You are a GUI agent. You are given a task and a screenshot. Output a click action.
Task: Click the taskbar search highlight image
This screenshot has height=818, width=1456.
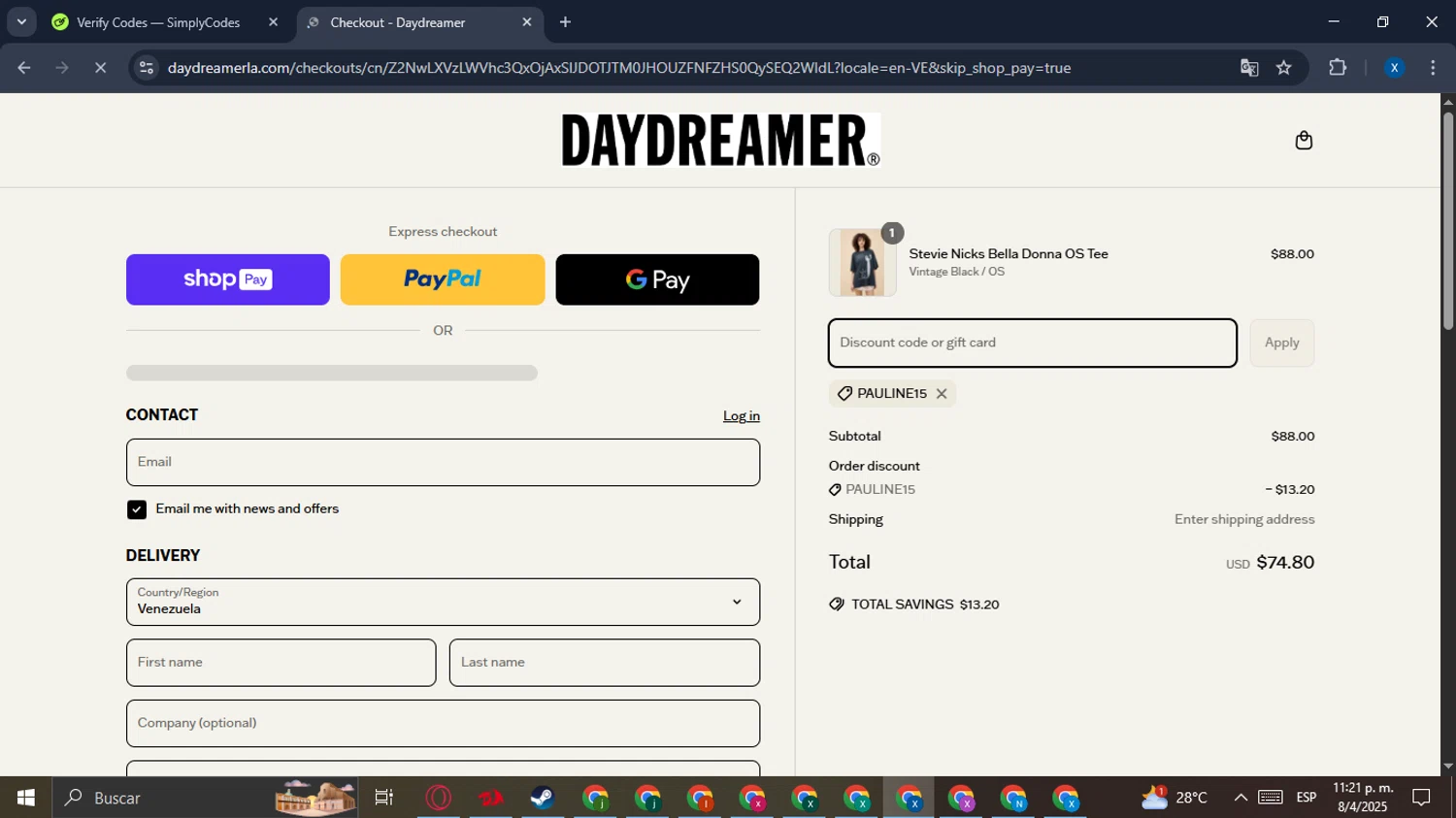315,798
